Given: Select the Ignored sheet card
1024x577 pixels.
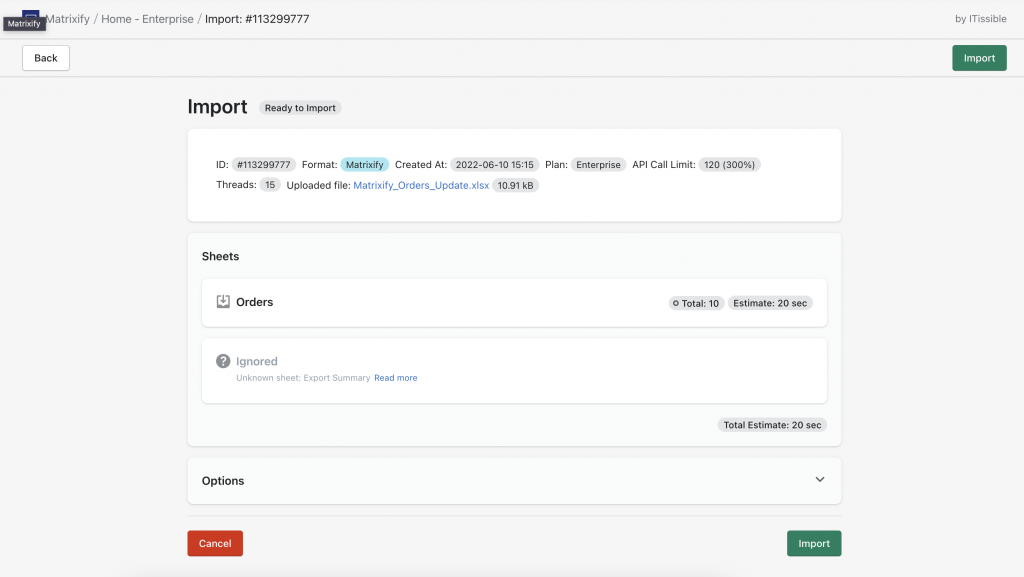Looking at the screenshot, I should pyautogui.click(x=513, y=368).
